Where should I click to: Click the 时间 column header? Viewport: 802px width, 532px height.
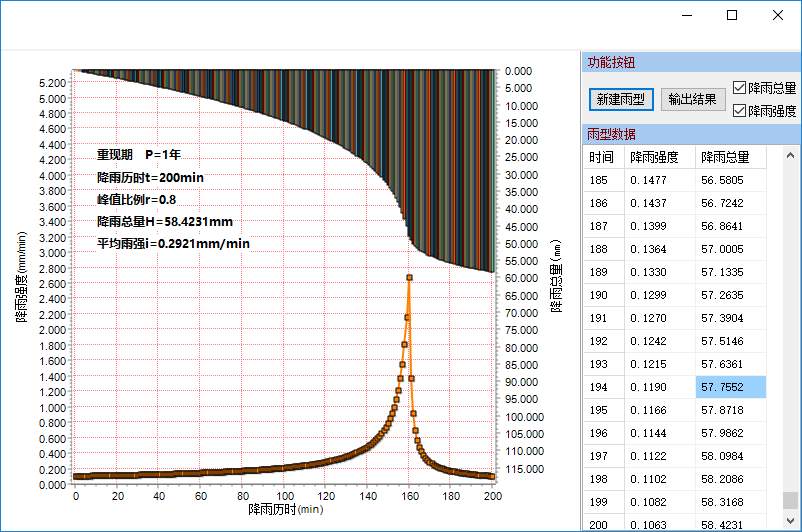click(603, 157)
